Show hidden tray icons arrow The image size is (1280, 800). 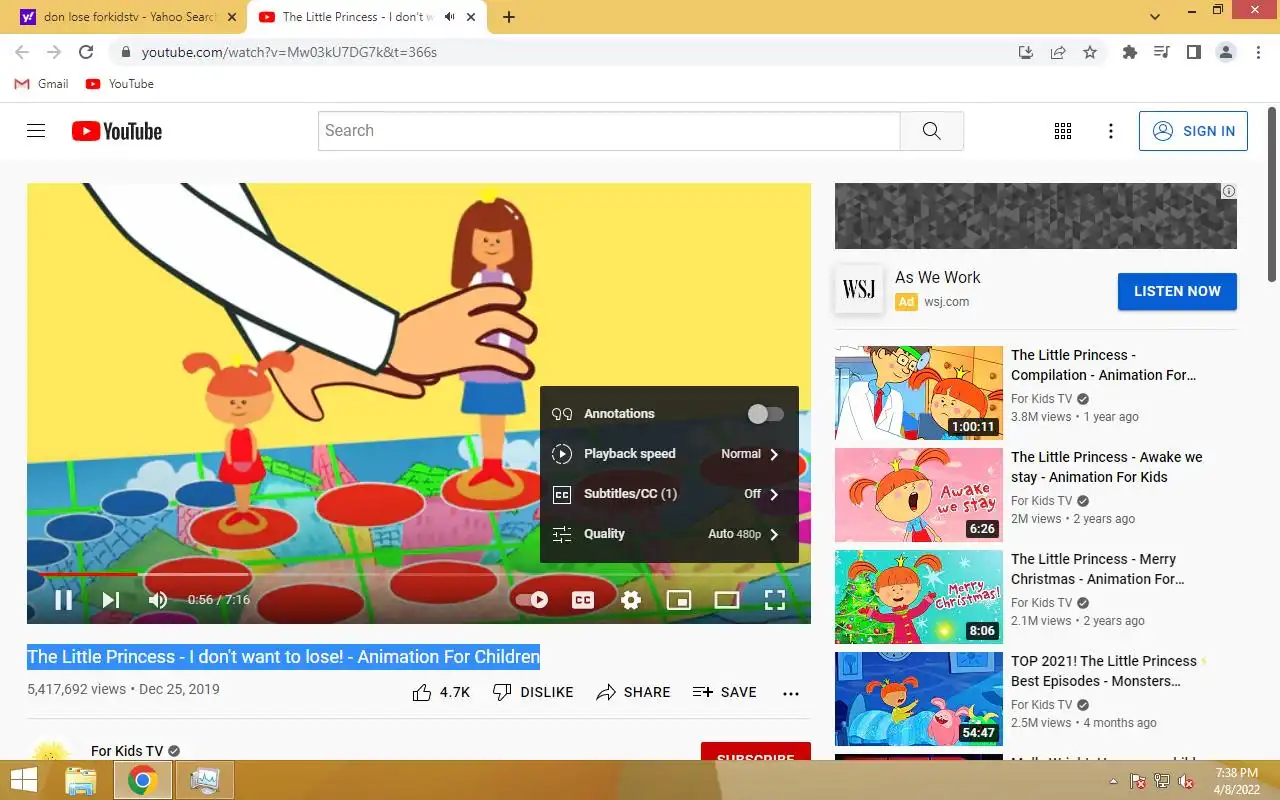1113,781
